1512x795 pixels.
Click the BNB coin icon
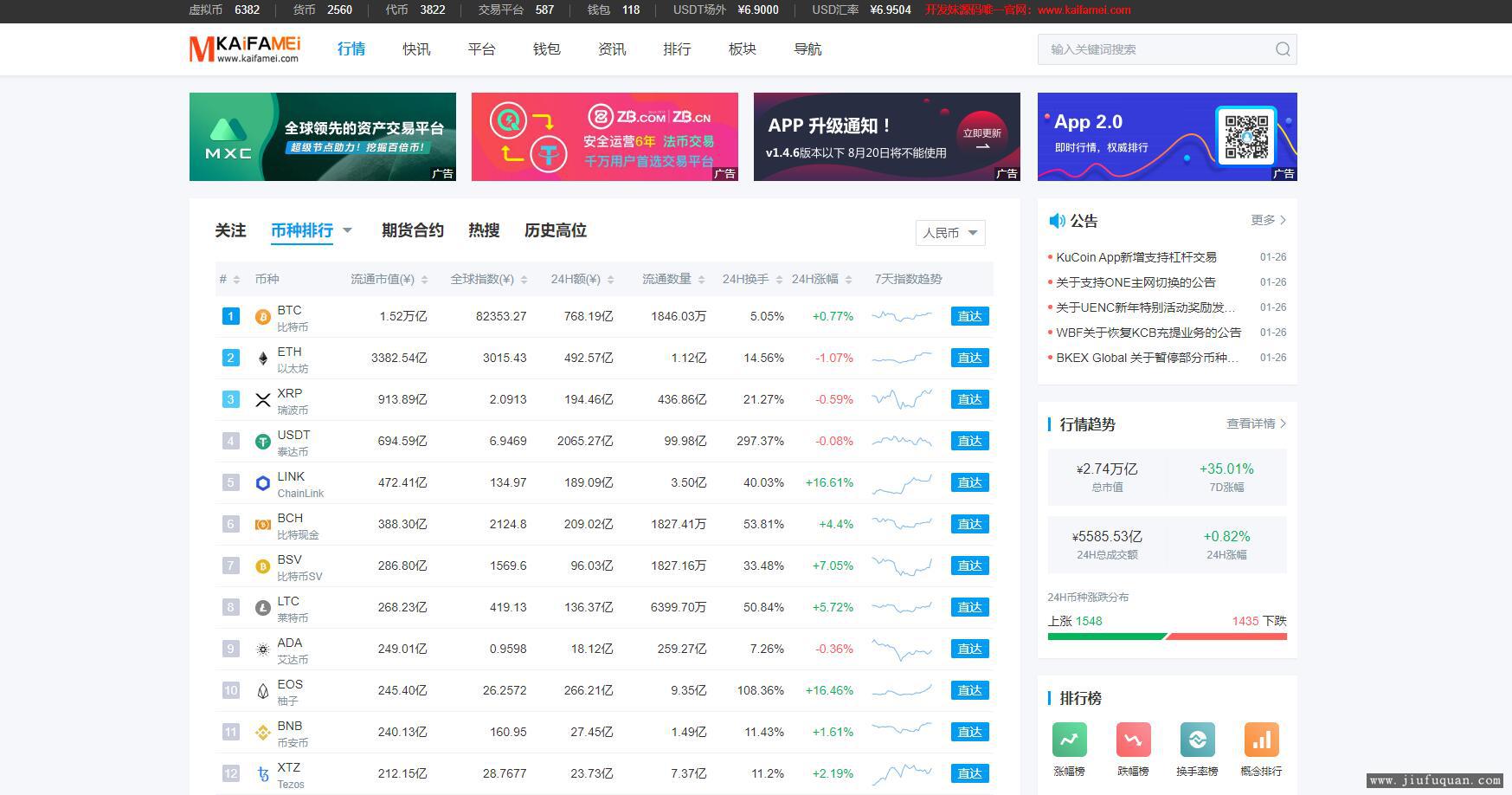(263, 733)
